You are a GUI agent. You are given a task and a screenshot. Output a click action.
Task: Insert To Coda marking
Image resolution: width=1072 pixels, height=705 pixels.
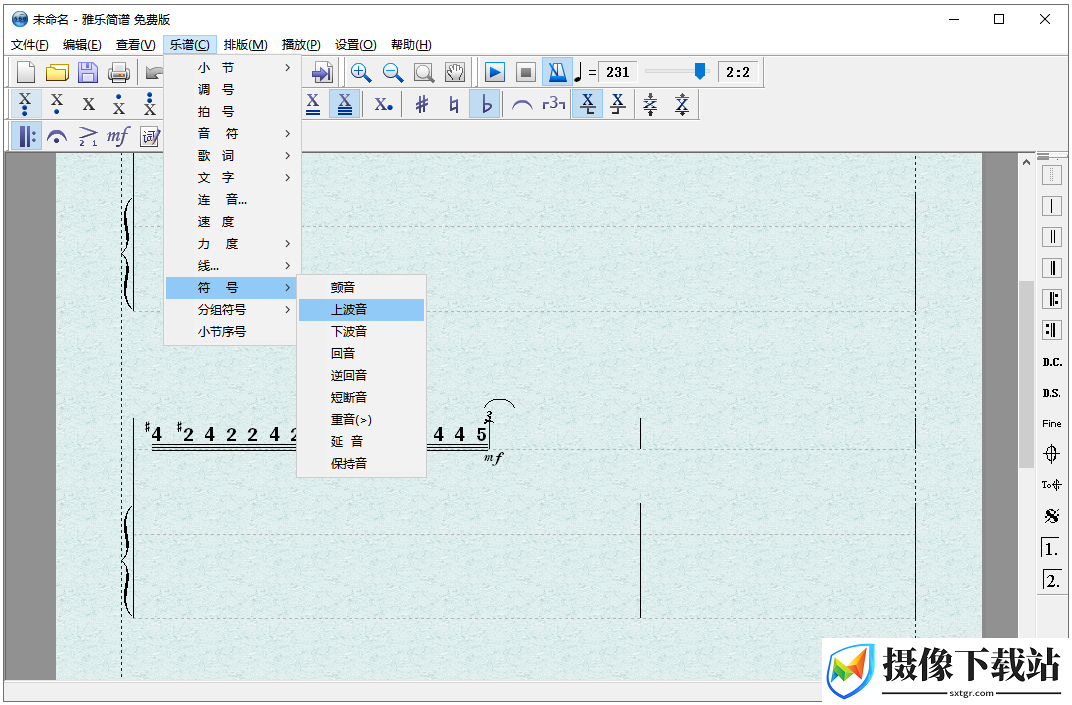pos(1051,485)
